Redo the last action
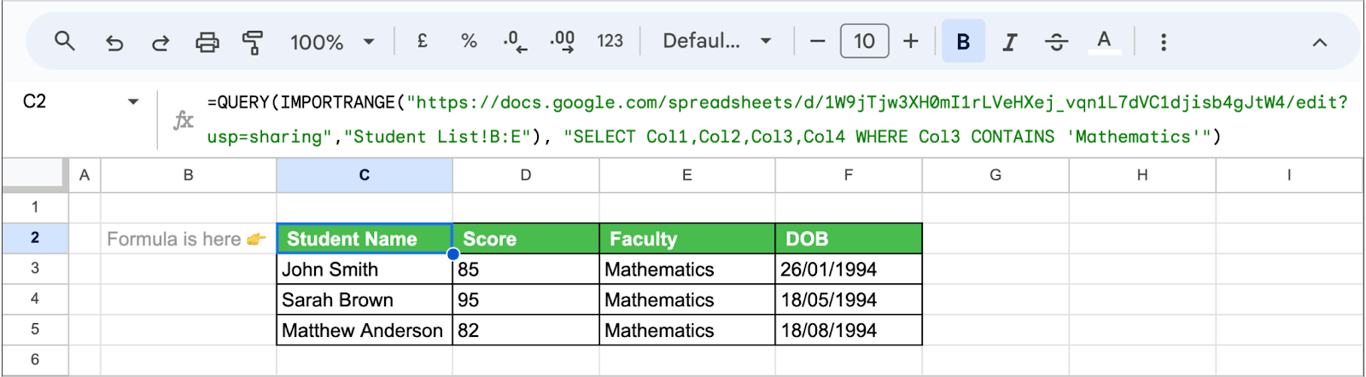The height and width of the screenshot is (377, 1366). [160, 42]
